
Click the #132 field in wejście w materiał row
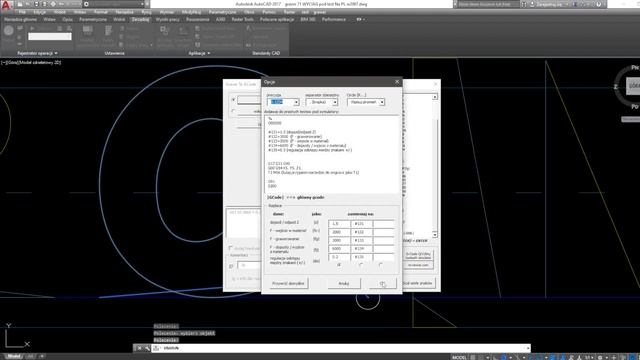tap(361, 232)
